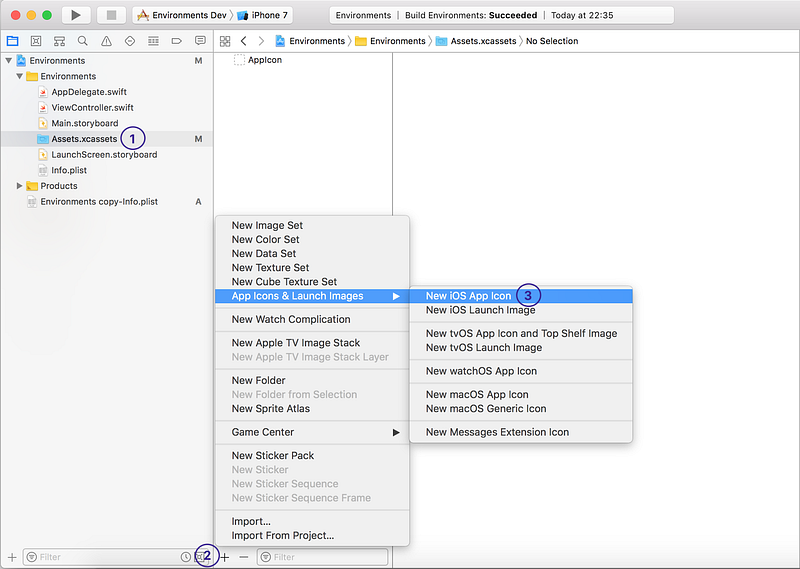Run the project with the Play button
Viewport: 800px width, 569px height.
click(76, 15)
